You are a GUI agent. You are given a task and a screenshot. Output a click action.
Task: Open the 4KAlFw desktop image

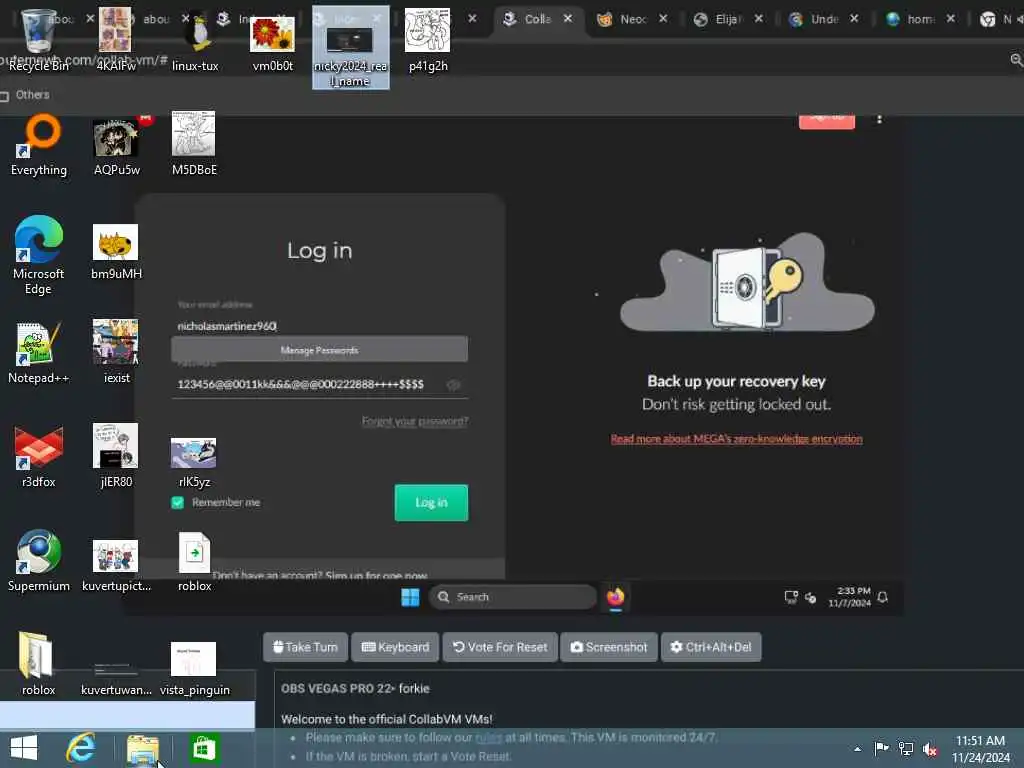pyautogui.click(x=116, y=39)
